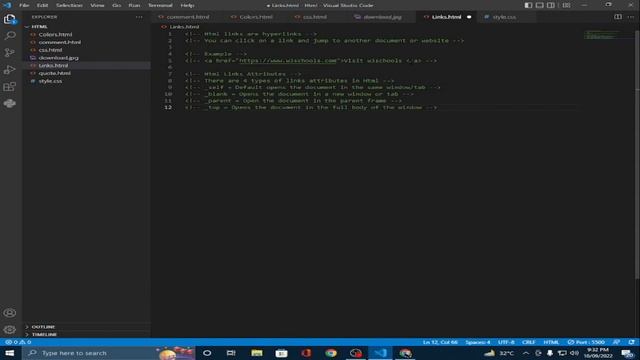
Task: Click the Visual Studio Code taskbar icon
Action: coord(380,353)
